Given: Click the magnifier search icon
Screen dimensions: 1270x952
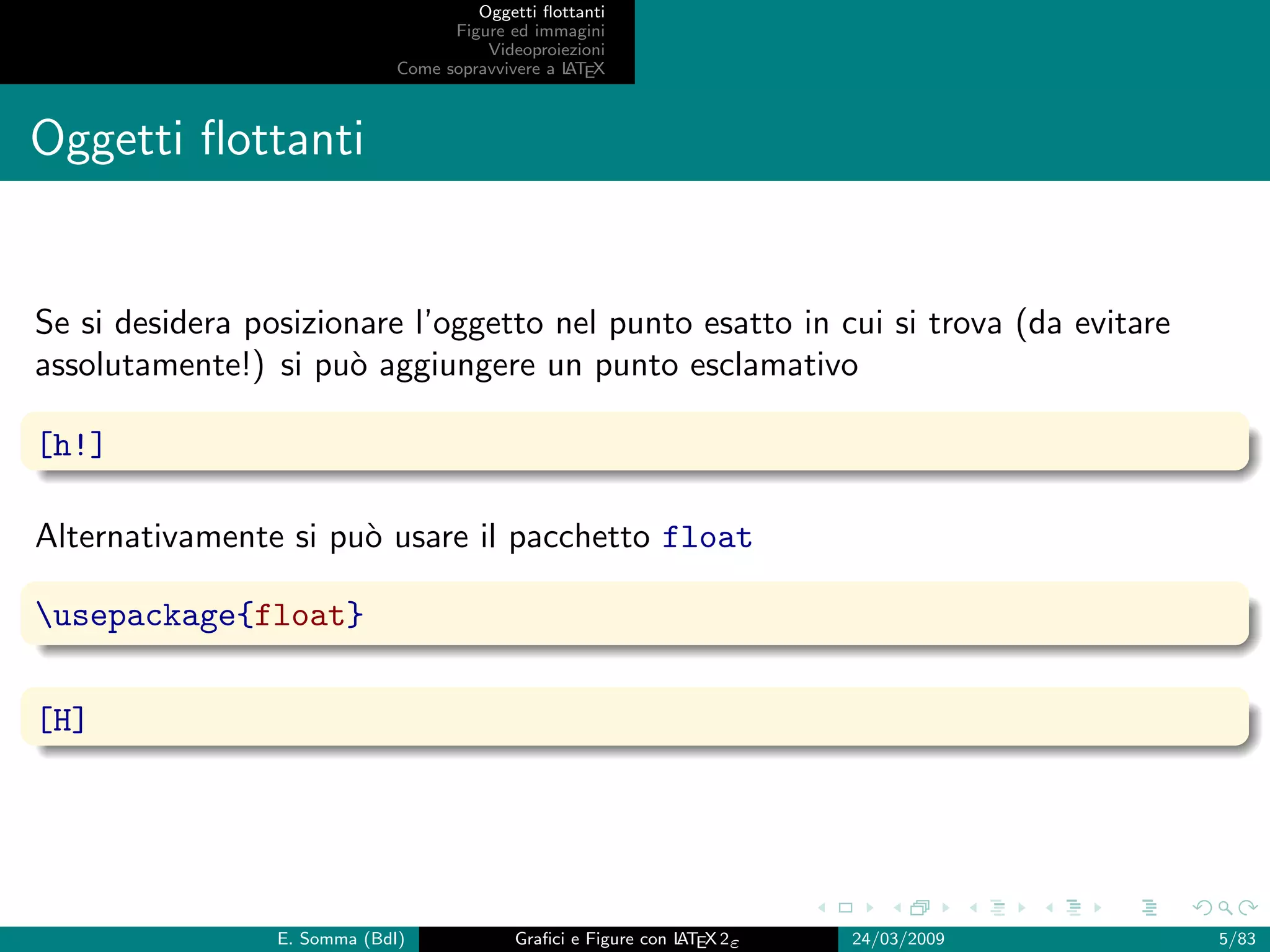Looking at the screenshot, I should coord(1225,908).
